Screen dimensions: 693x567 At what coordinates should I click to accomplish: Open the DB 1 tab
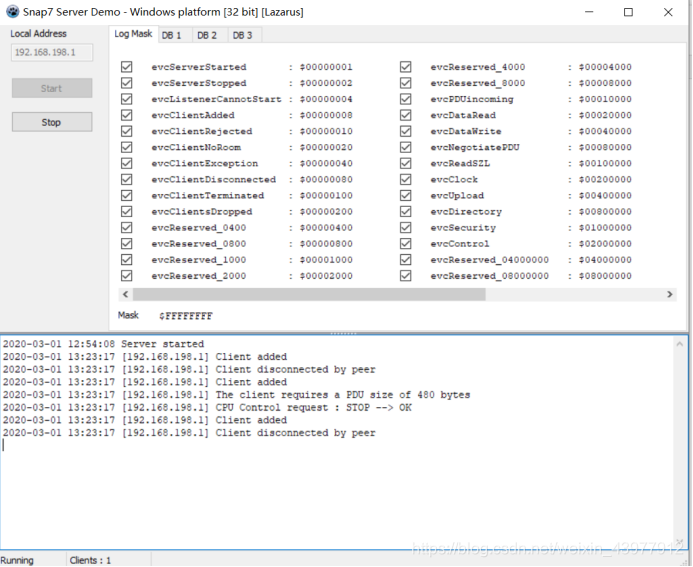tap(171, 35)
